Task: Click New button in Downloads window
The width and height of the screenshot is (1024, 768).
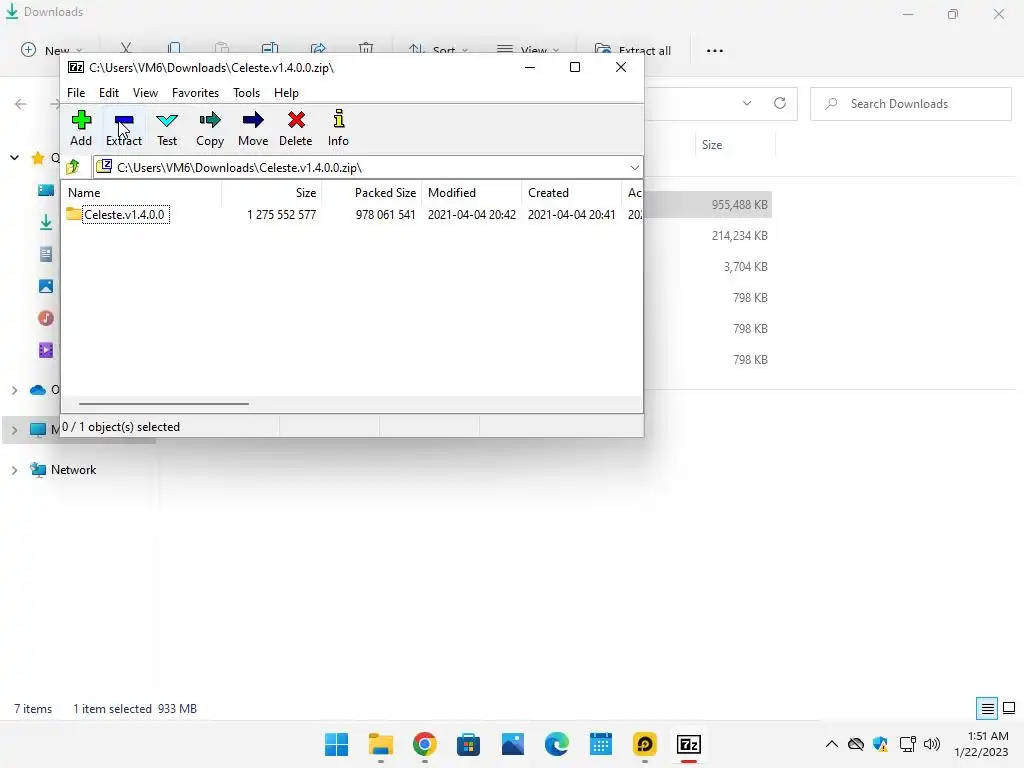Action: pos(52,50)
